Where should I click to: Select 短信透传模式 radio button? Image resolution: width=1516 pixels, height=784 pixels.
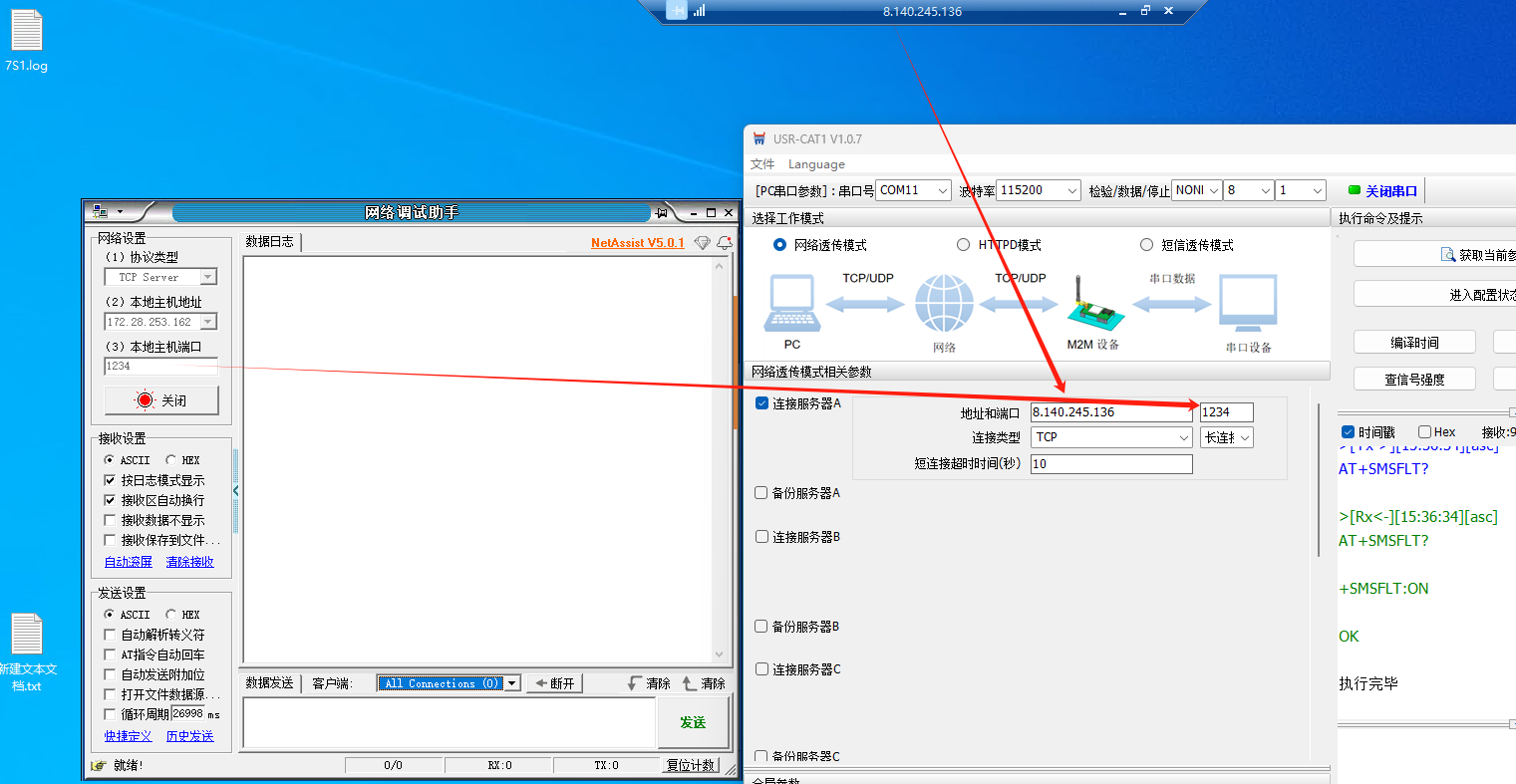tap(1146, 245)
